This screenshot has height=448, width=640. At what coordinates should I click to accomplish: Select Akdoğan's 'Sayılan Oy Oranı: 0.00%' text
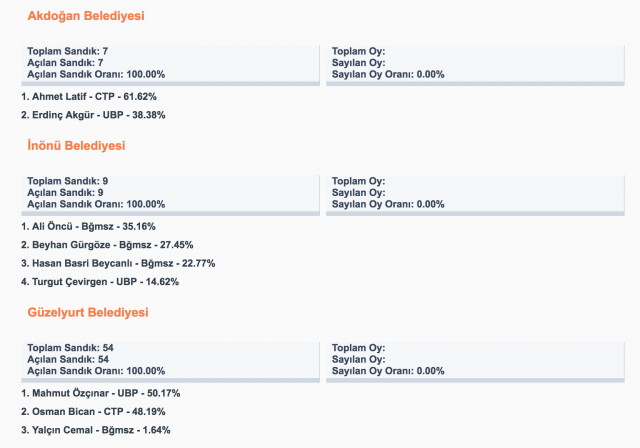[x=387, y=73]
